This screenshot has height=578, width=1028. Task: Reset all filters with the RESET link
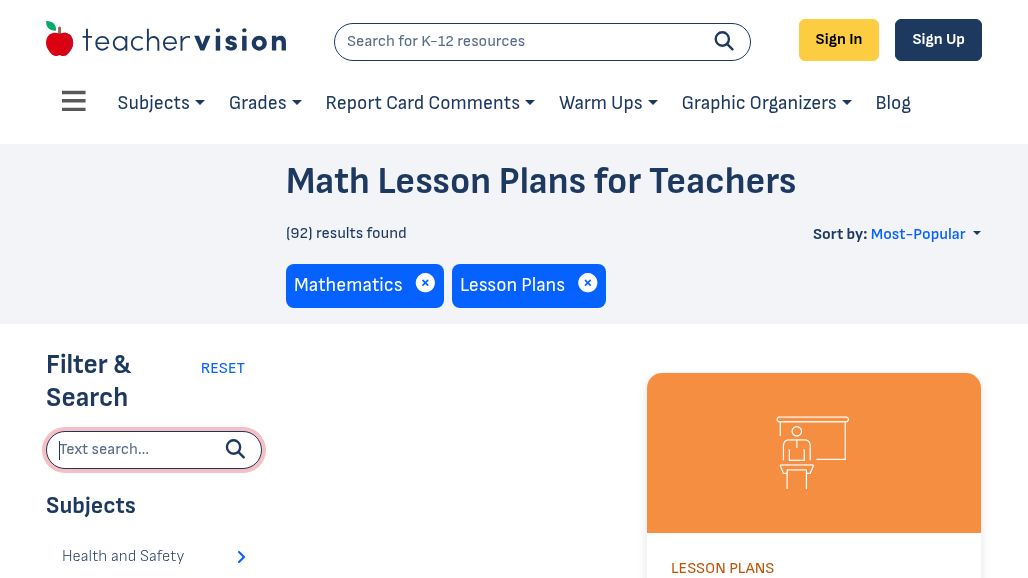pyautogui.click(x=222, y=368)
